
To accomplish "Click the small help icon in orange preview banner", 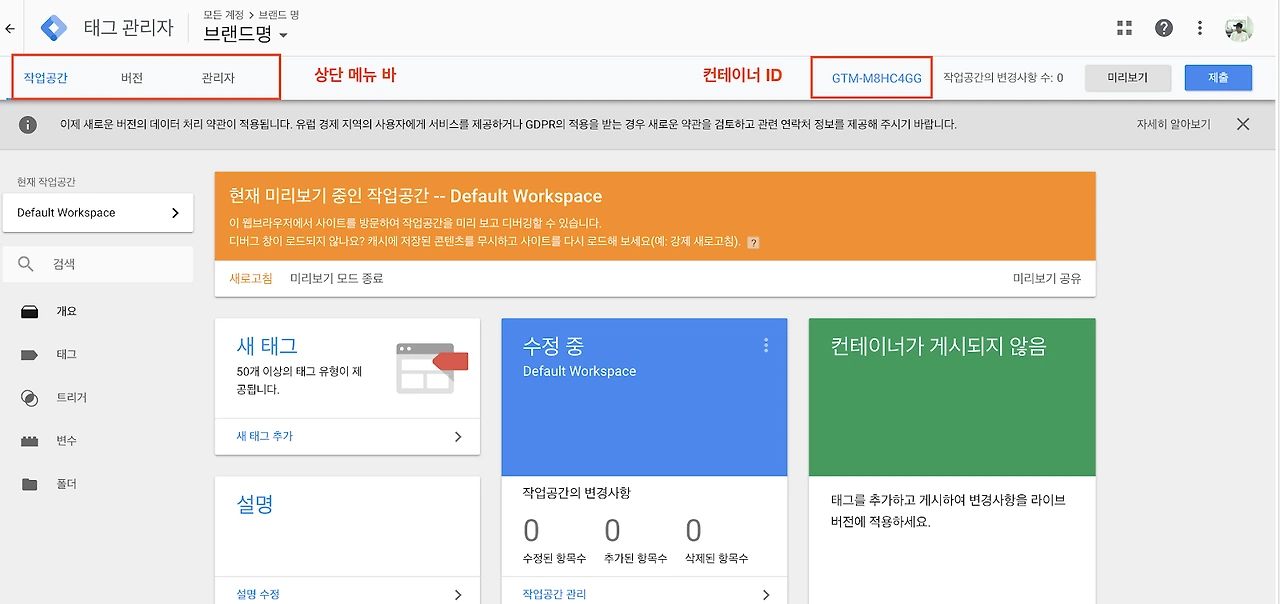I will pyautogui.click(x=753, y=242).
